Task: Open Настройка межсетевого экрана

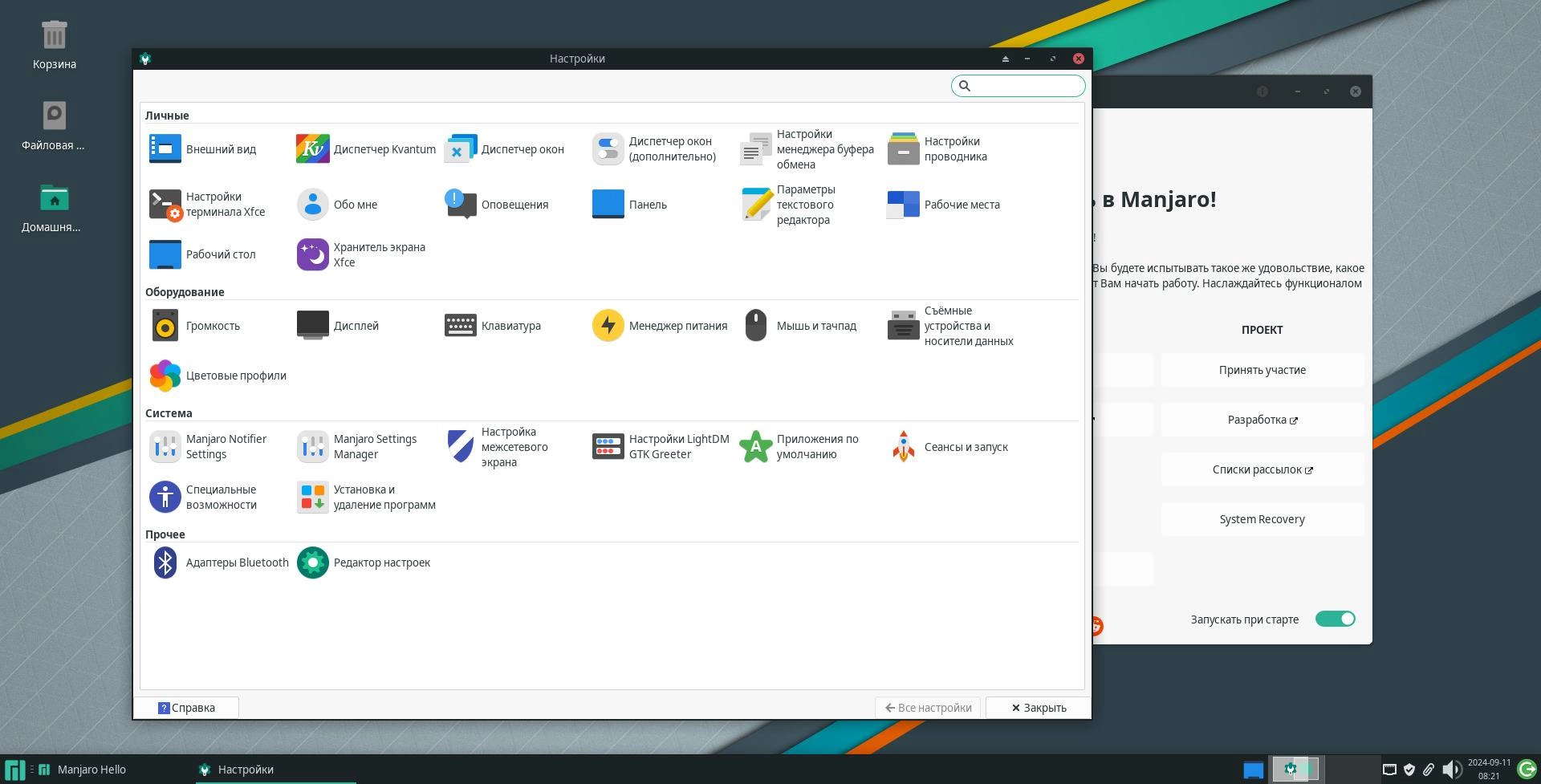Action: pos(497,447)
